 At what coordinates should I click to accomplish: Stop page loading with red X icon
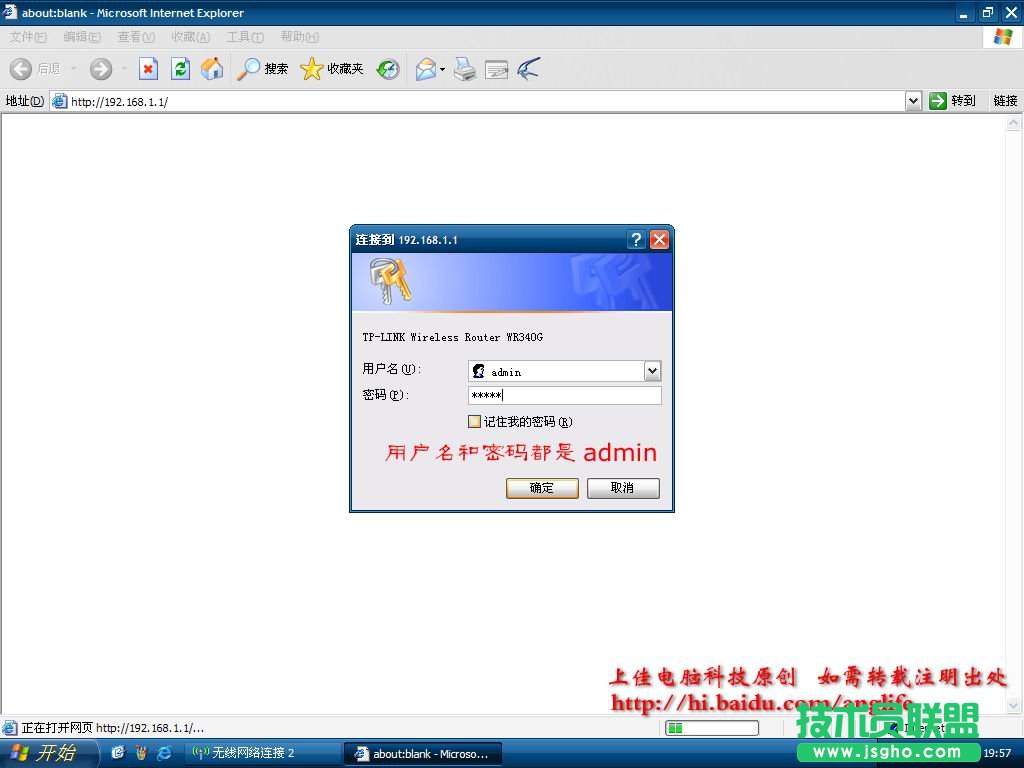[x=148, y=69]
